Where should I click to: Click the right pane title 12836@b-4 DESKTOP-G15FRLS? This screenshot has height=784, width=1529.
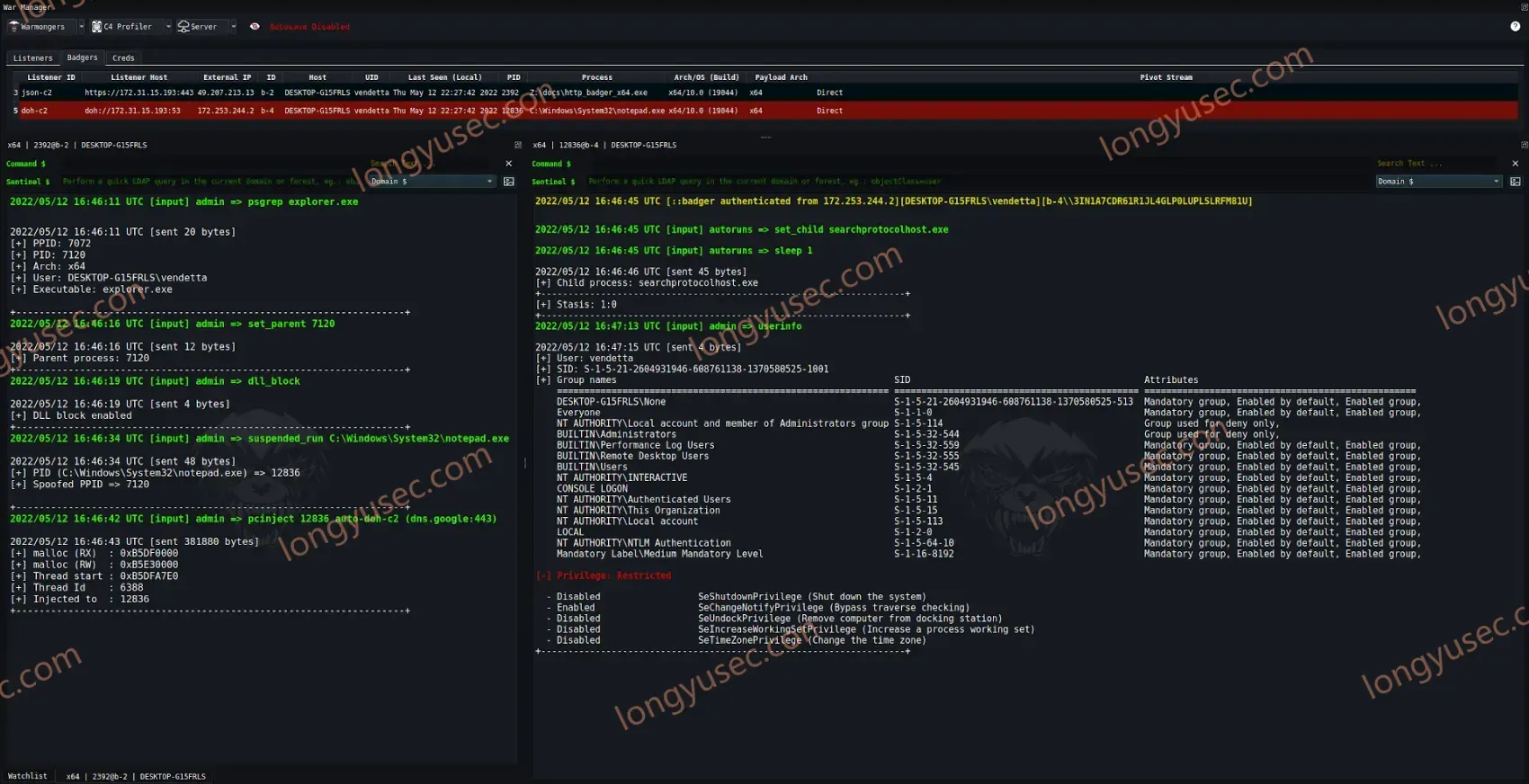(604, 145)
